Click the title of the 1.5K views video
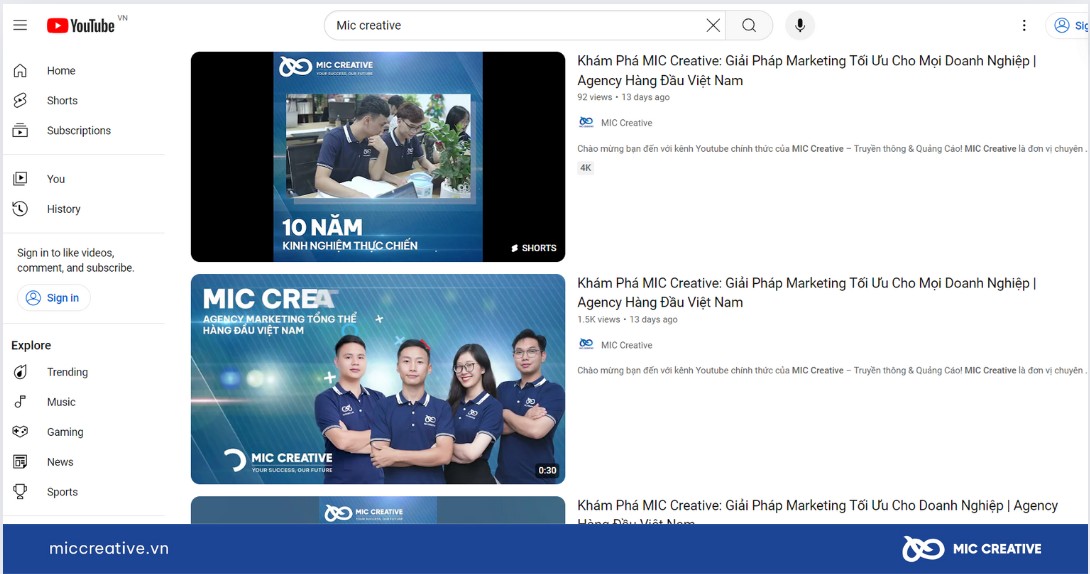Viewport: 1090px width, 574px height. coord(806,293)
